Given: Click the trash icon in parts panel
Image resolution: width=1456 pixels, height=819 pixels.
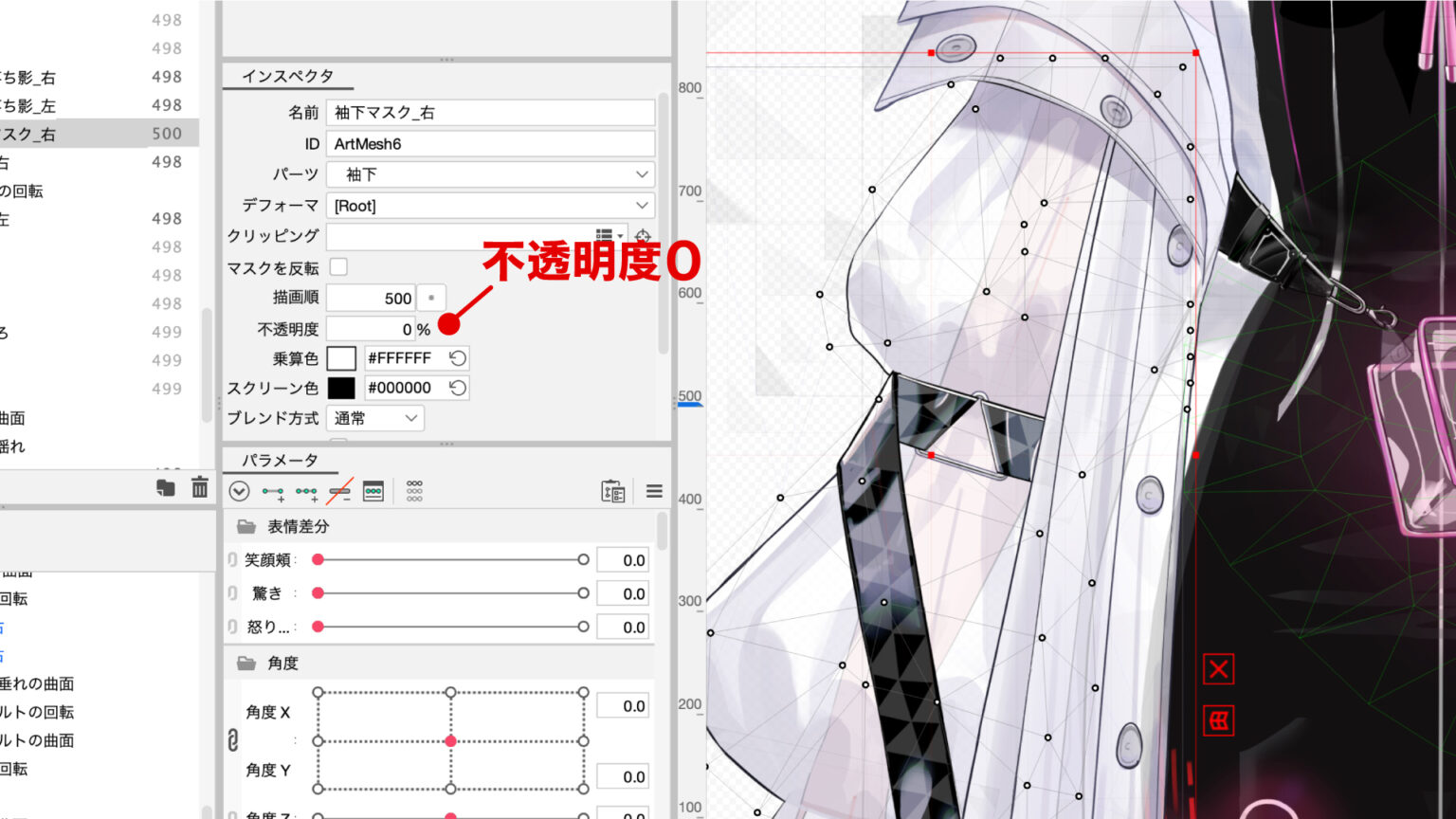Looking at the screenshot, I should point(199,488).
